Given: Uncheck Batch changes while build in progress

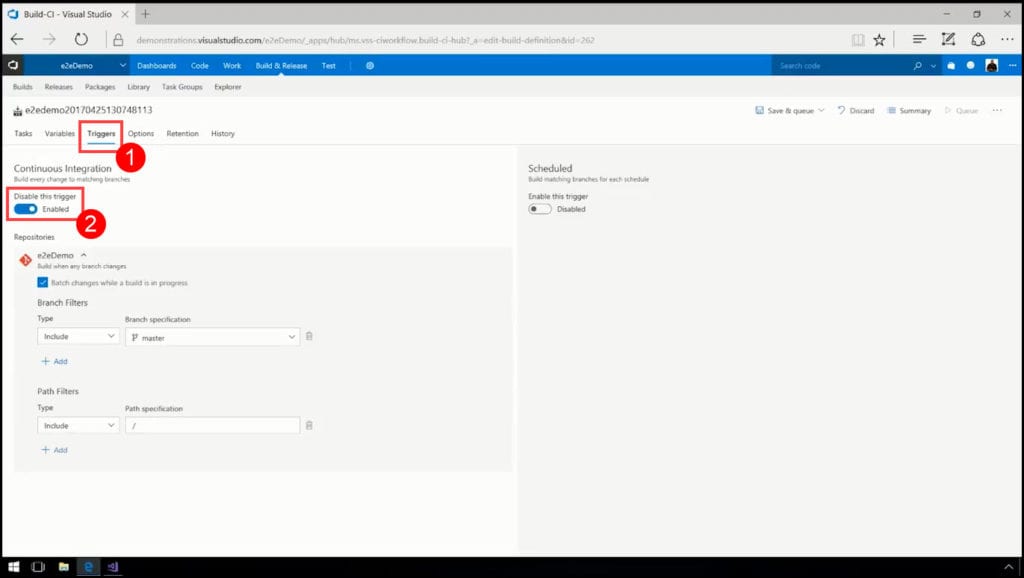Looking at the screenshot, I should pos(42,282).
